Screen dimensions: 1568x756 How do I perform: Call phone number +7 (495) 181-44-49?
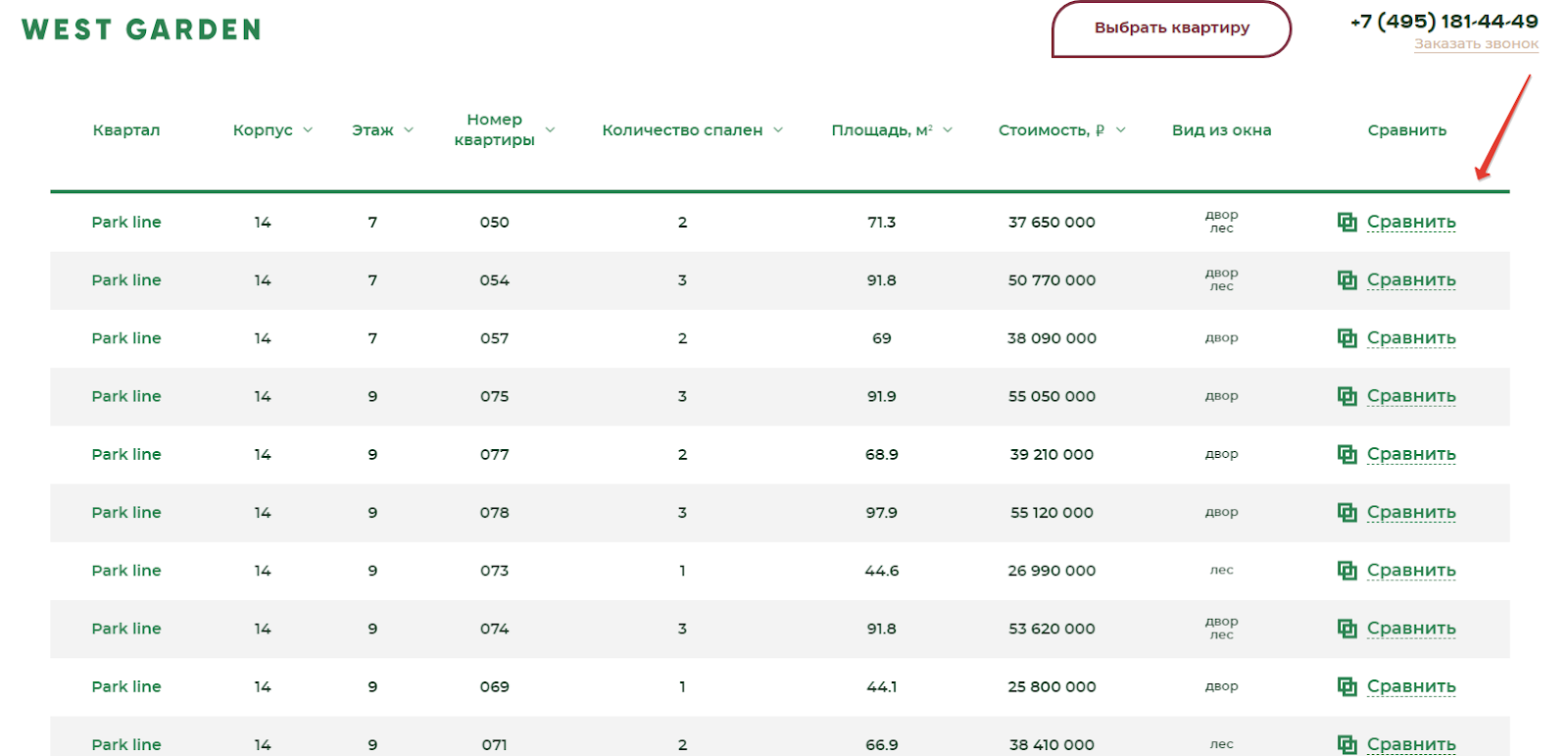(x=1444, y=21)
